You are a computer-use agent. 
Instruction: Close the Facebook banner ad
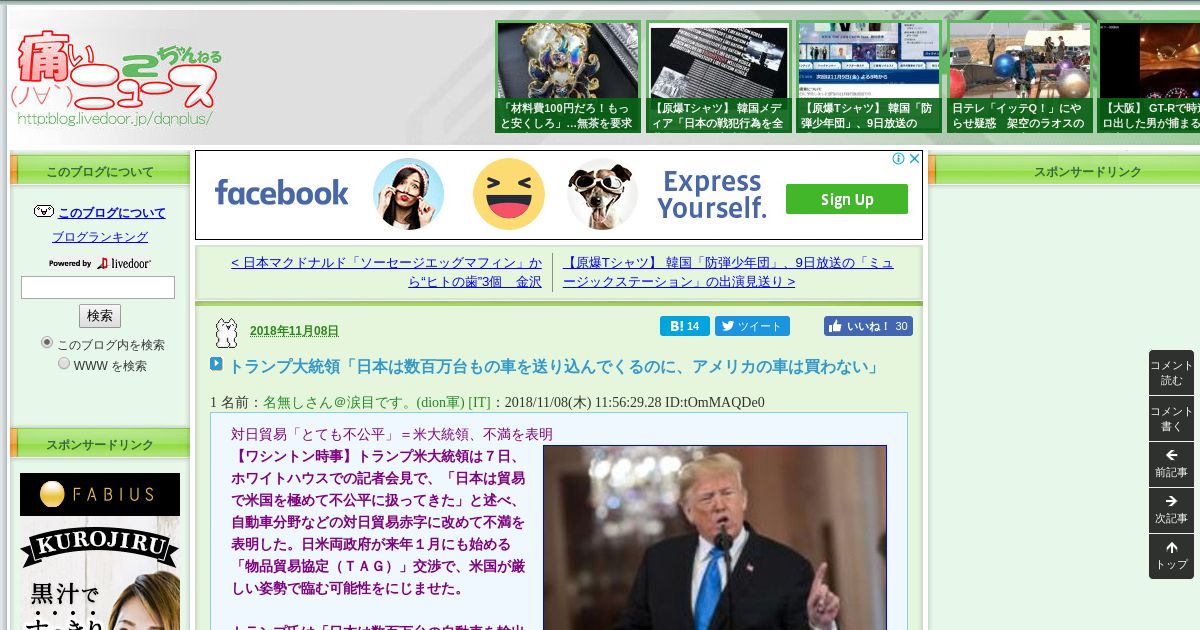tap(914, 158)
